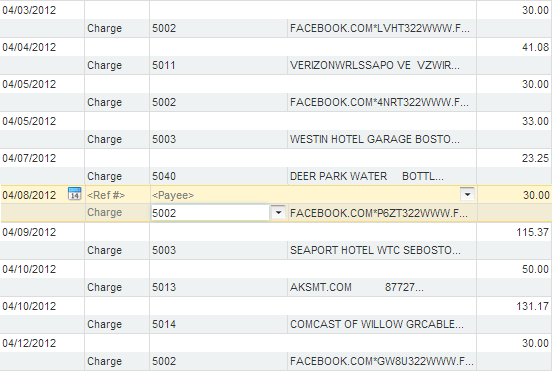Click the 115.37 amount cell

[532, 232]
